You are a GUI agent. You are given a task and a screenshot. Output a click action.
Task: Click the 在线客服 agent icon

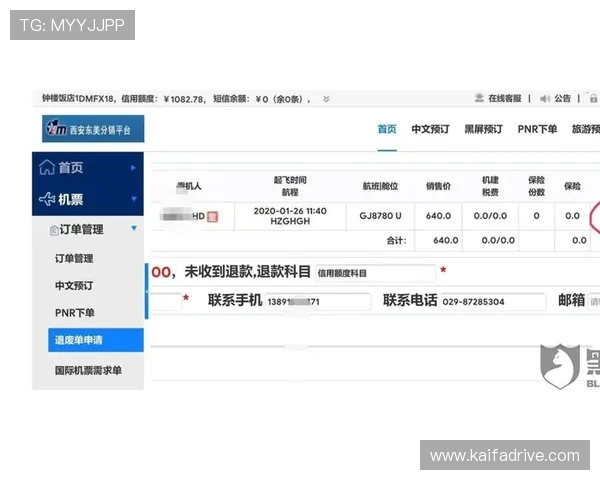point(479,98)
